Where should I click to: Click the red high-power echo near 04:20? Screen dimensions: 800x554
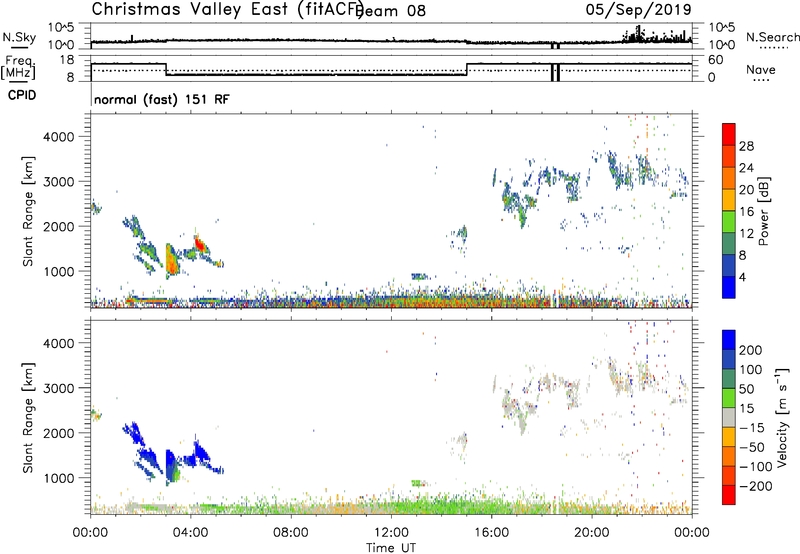[x=199, y=245]
